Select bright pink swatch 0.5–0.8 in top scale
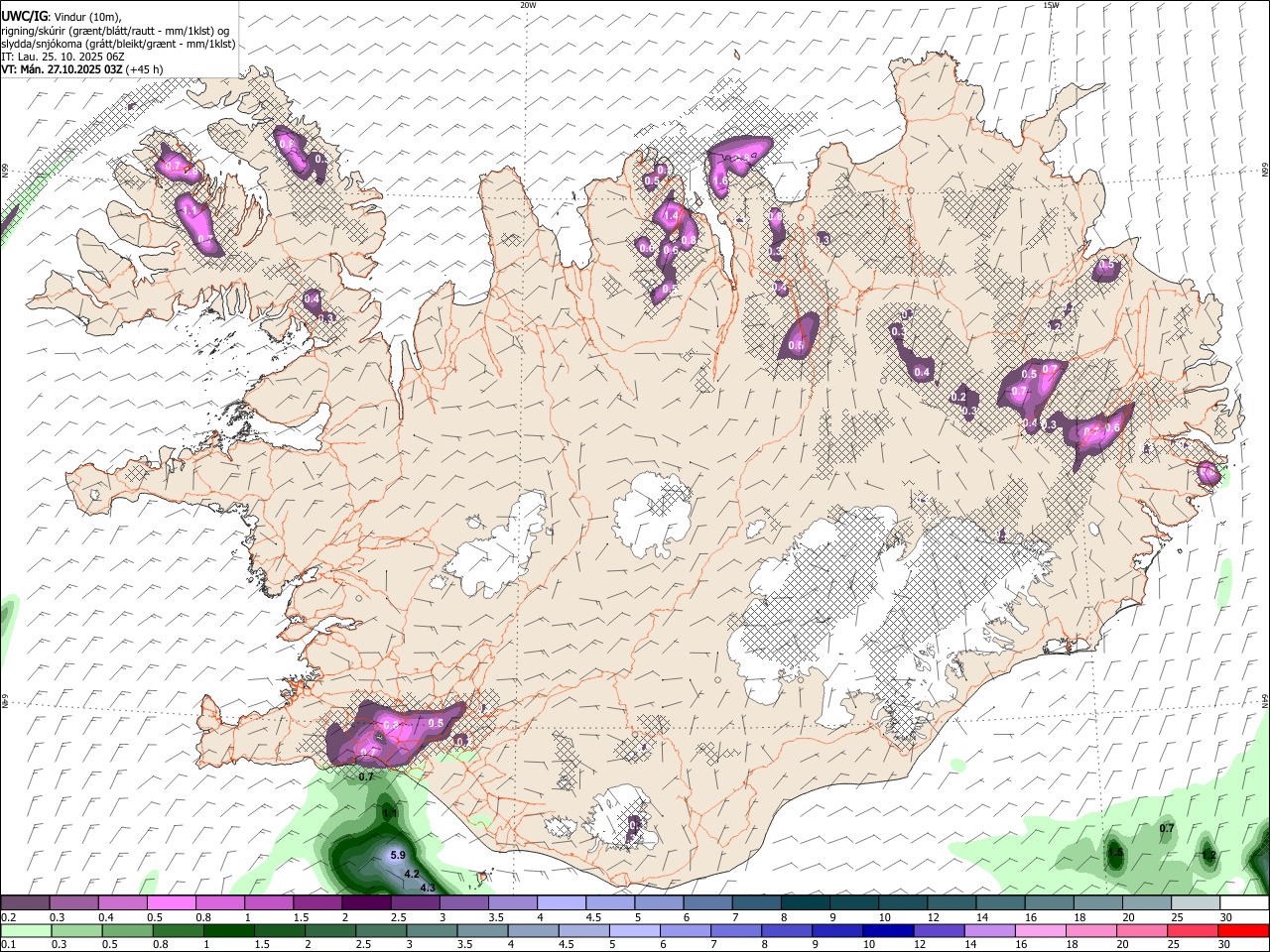This screenshot has height=952, width=1270. click(x=171, y=903)
